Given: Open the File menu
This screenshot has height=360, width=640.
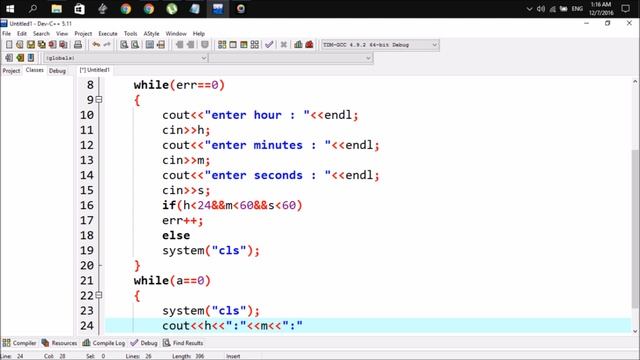Looking at the screenshot, I should [7, 33].
